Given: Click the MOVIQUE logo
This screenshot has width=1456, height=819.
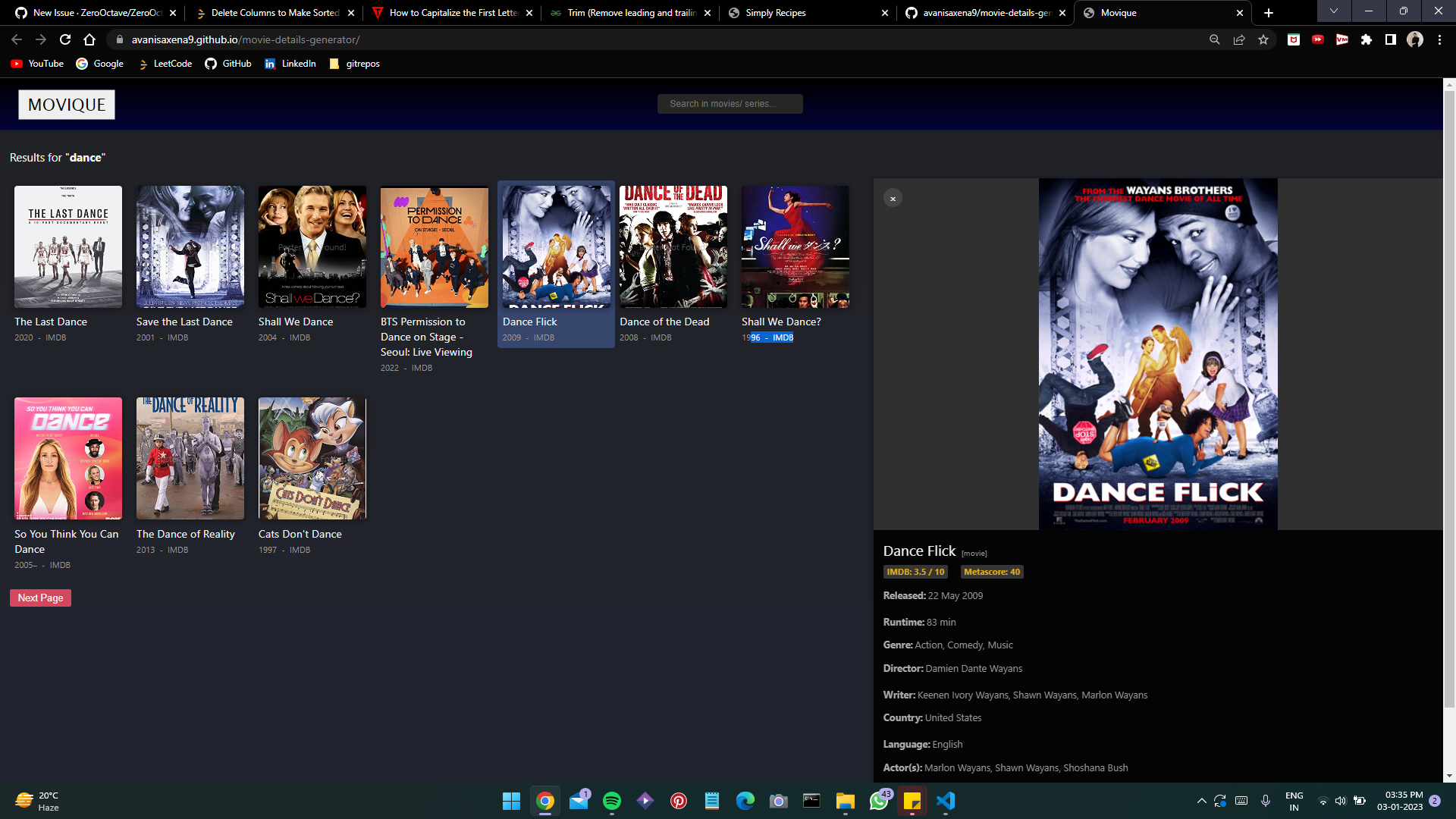Looking at the screenshot, I should pyautogui.click(x=66, y=104).
